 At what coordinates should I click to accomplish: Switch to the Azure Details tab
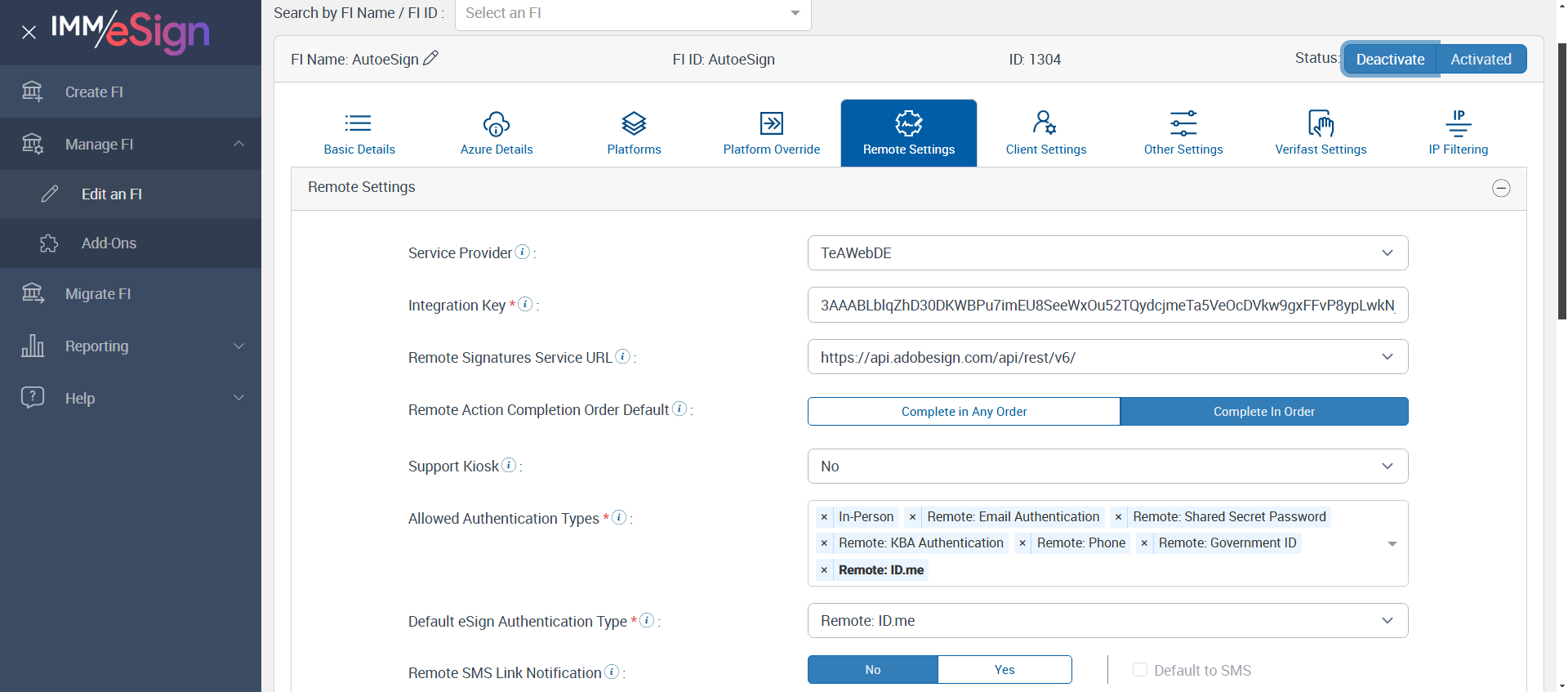497,133
